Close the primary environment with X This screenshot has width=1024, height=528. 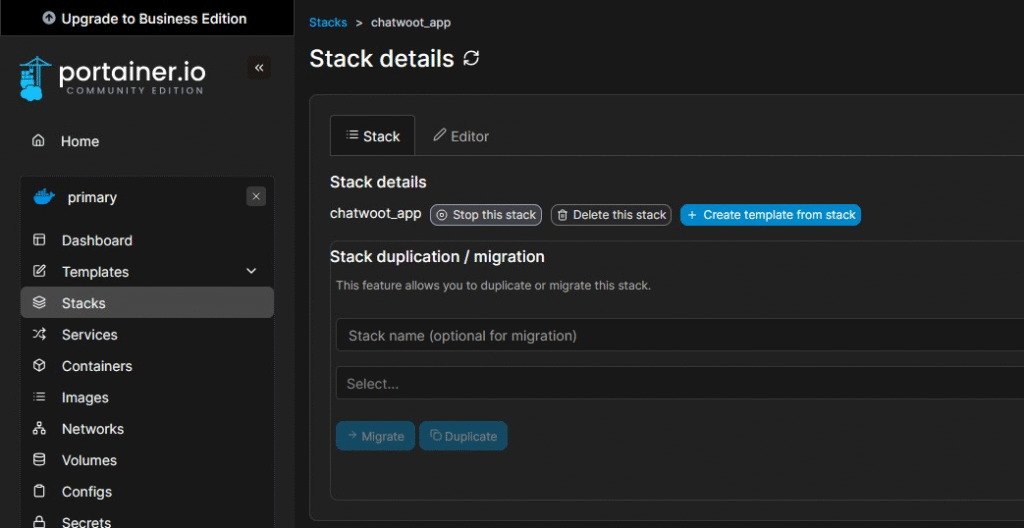click(256, 197)
